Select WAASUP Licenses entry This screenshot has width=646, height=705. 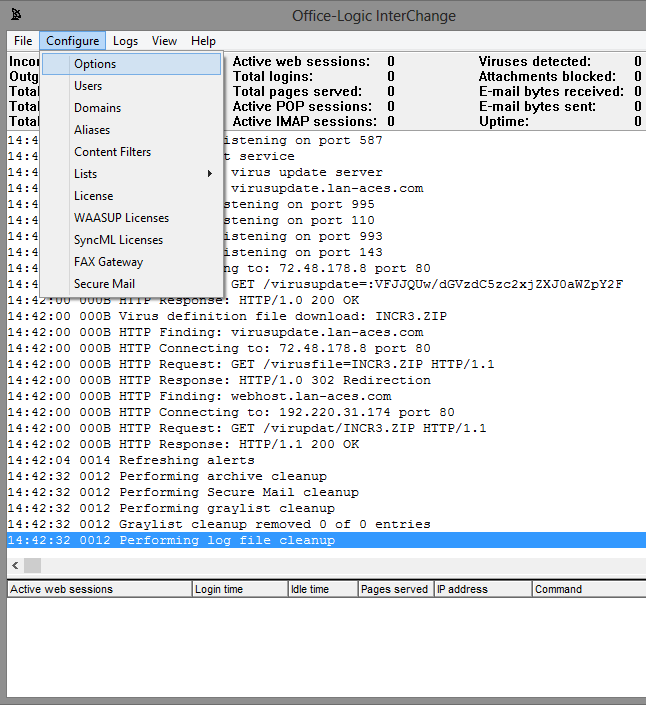(x=132, y=218)
